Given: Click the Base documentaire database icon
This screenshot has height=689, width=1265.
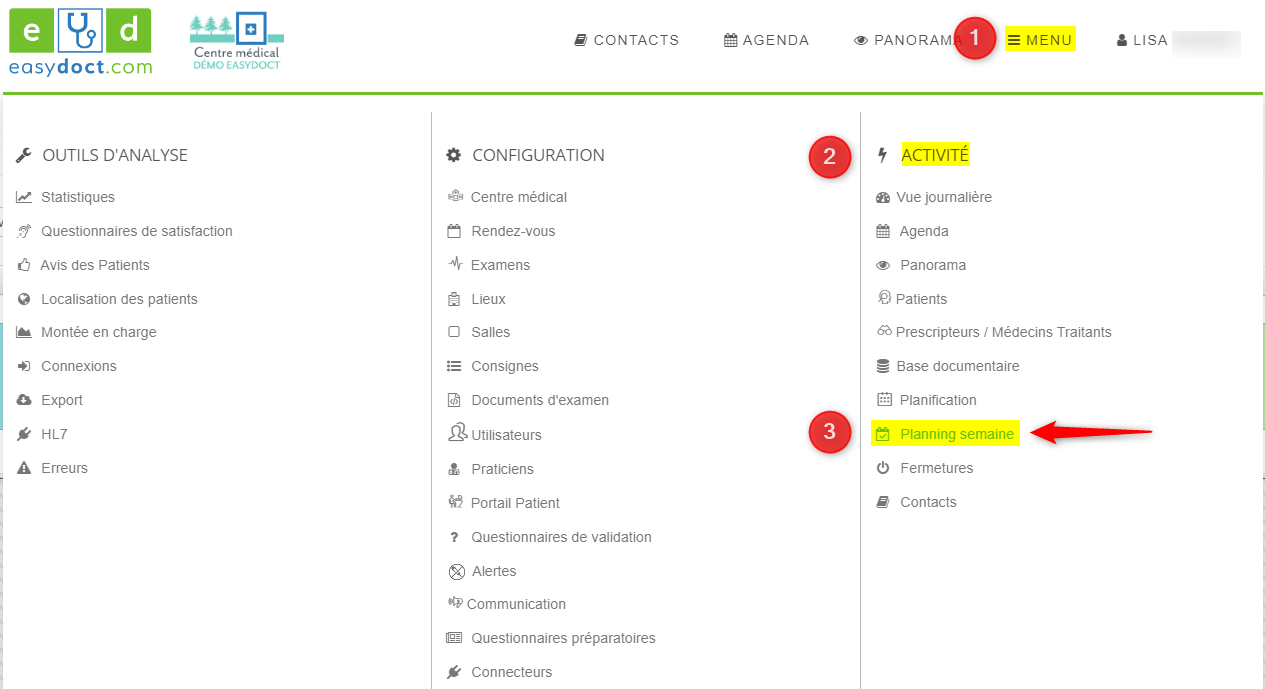Looking at the screenshot, I should point(883,366).
